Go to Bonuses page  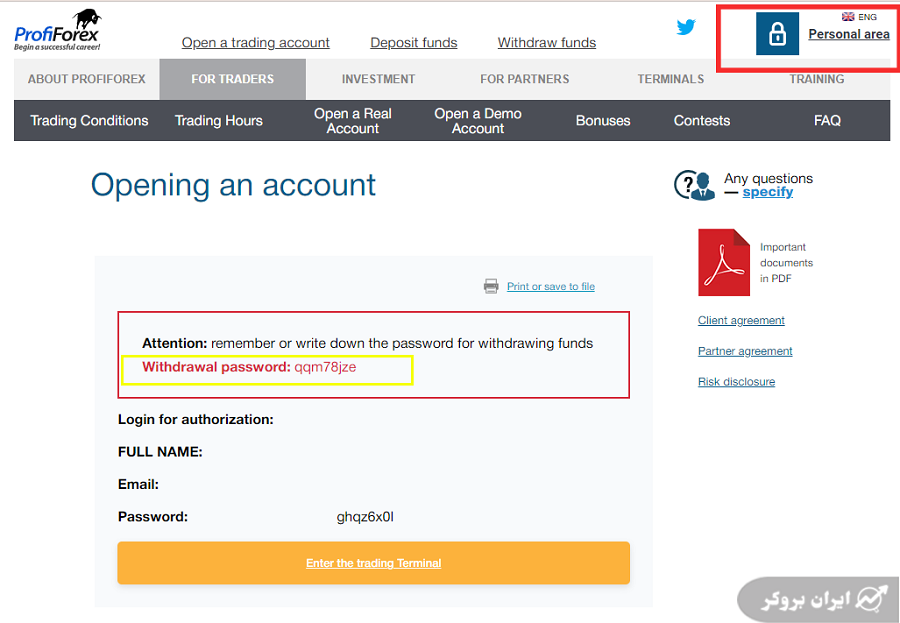pyautogui.click(x=603, y=121)
